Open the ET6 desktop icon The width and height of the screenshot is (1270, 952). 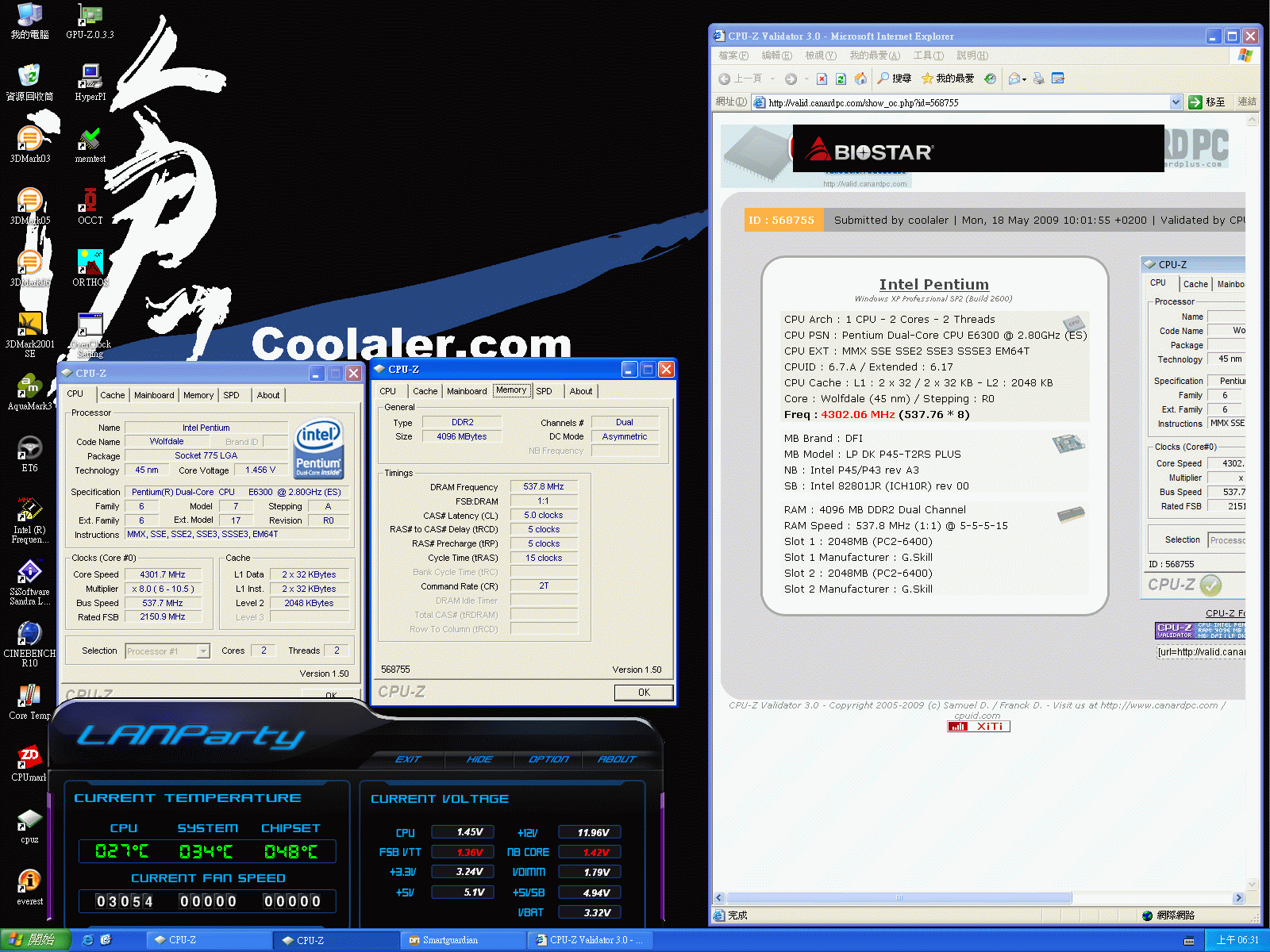[x=29, y=454]
